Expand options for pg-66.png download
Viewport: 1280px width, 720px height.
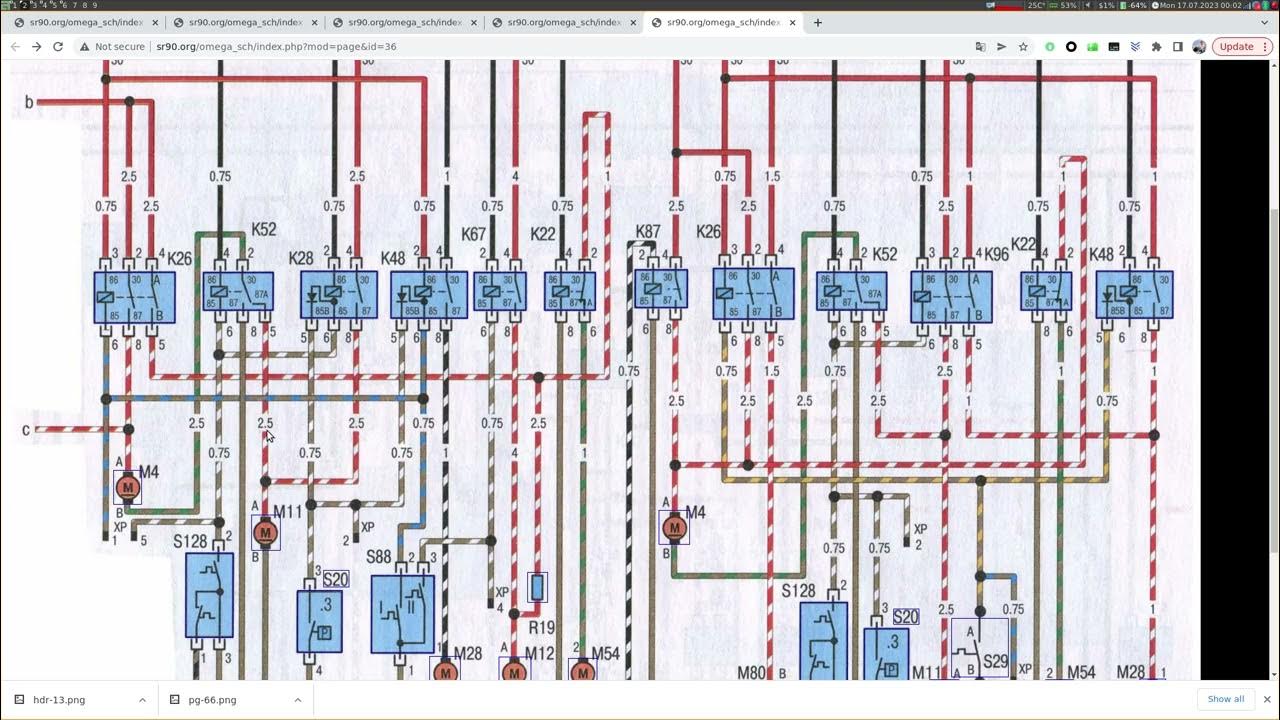click(298, 700)
